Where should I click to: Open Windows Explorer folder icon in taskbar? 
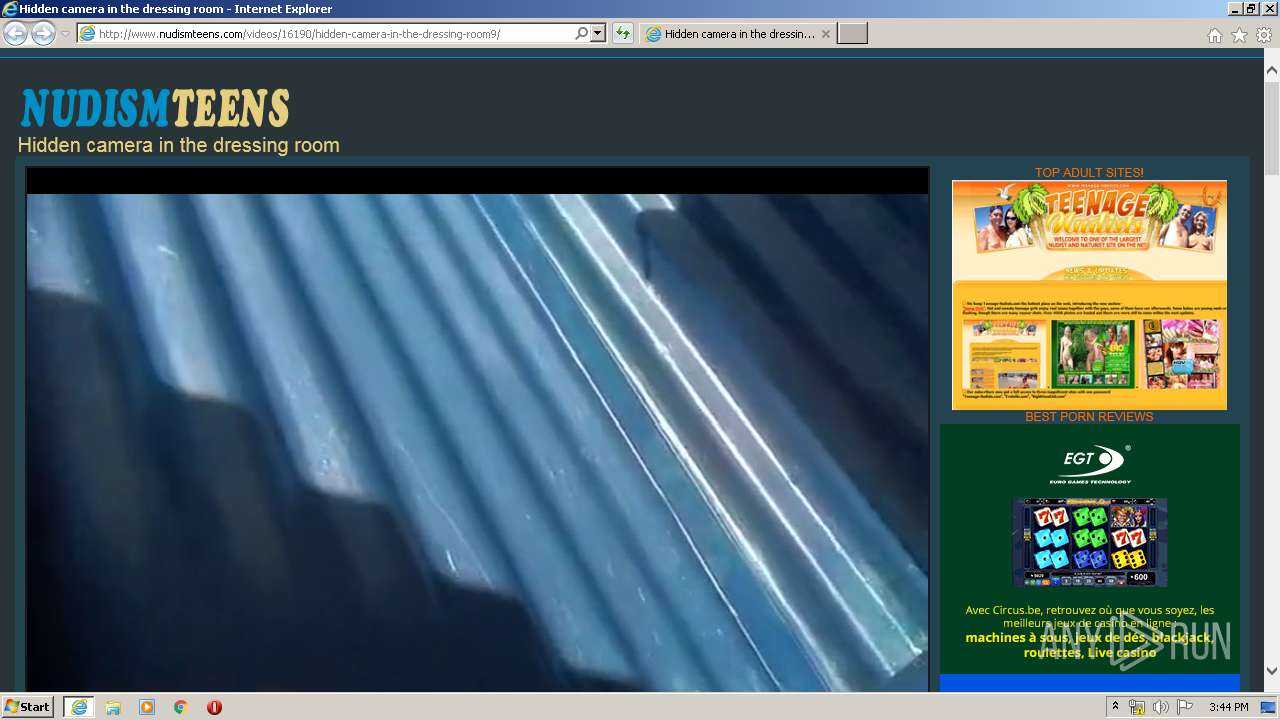pyautogui.click(x=113, y=707)
